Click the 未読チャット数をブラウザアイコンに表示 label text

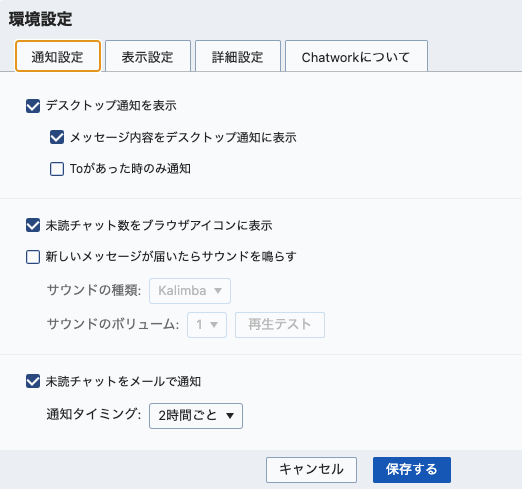159,225
